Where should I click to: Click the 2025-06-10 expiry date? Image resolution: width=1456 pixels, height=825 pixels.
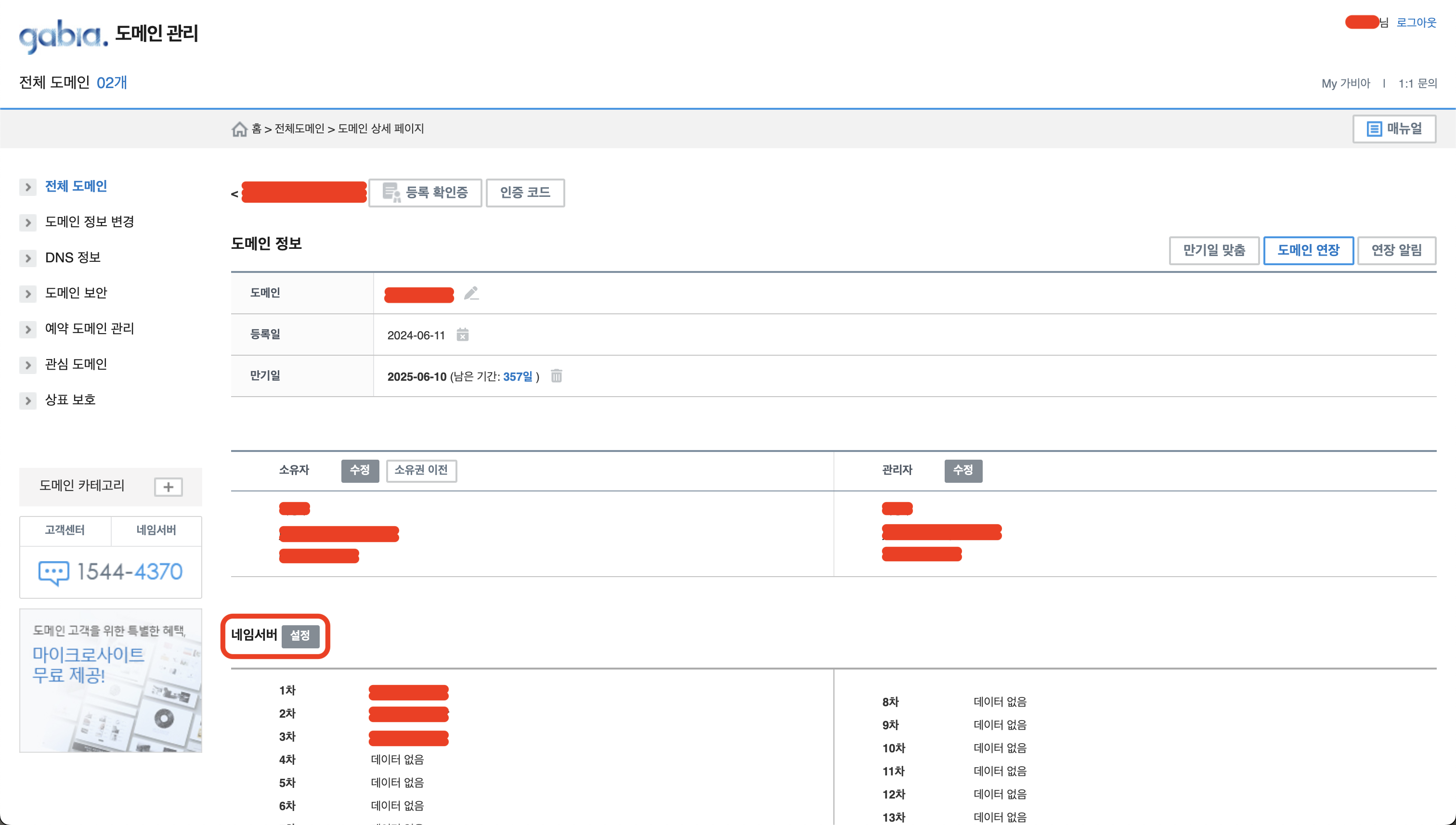tap(416, 377)
